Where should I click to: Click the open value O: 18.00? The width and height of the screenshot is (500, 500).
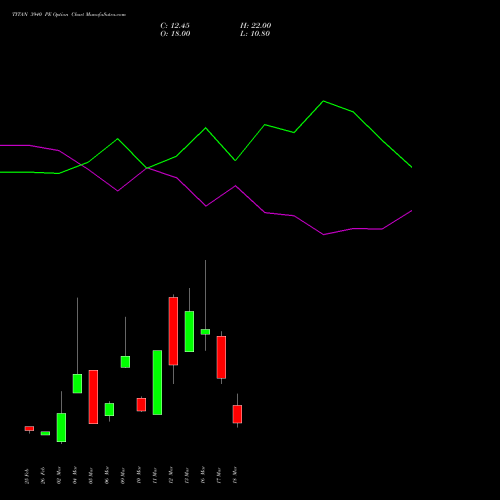[175, 34]
